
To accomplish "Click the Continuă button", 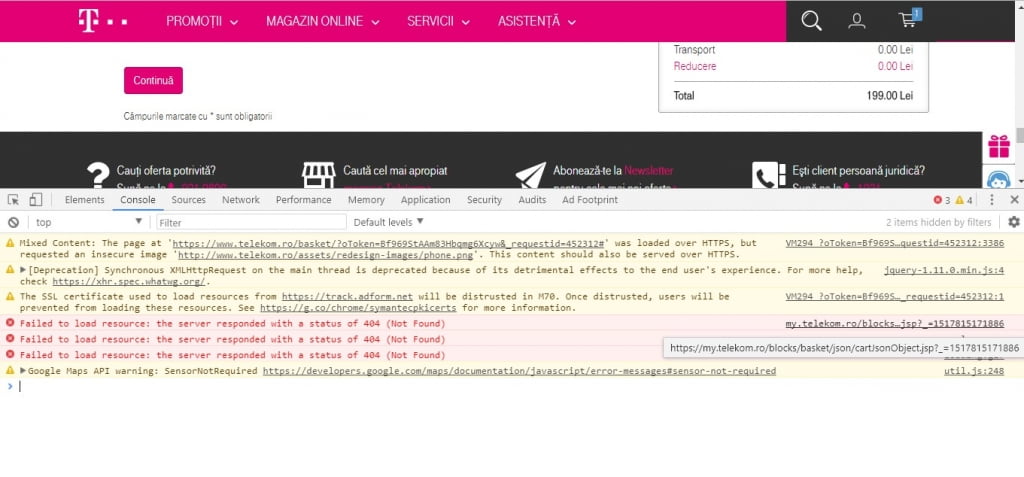I will [x=153, y=80].
